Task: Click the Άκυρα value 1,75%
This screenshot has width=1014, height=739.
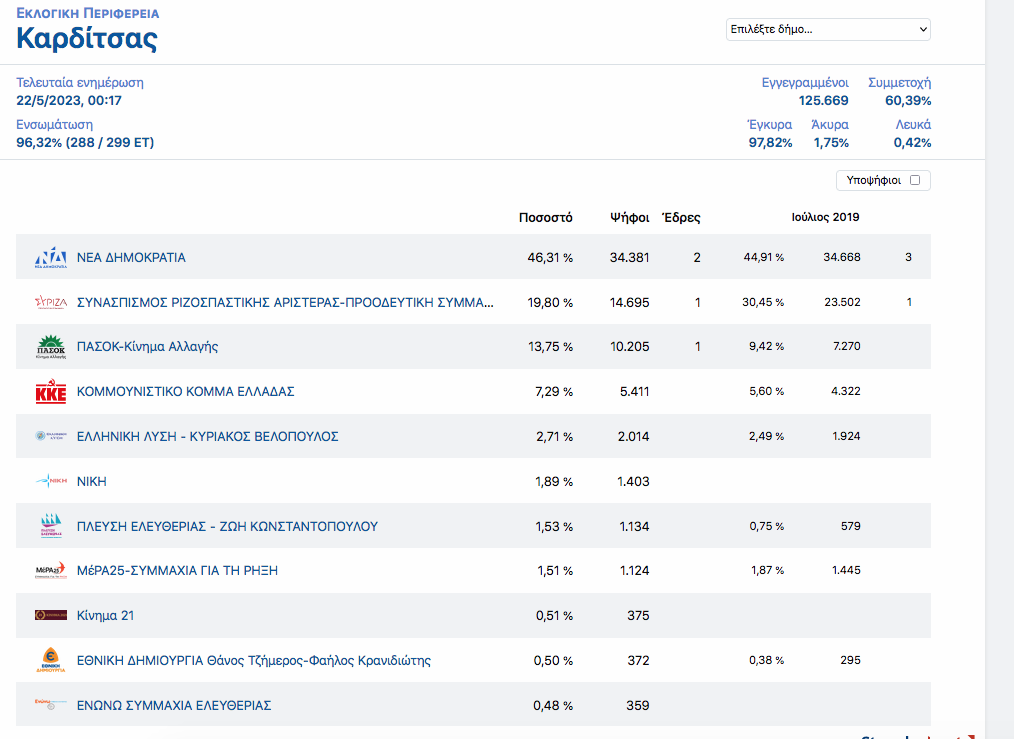Action: 831,142
